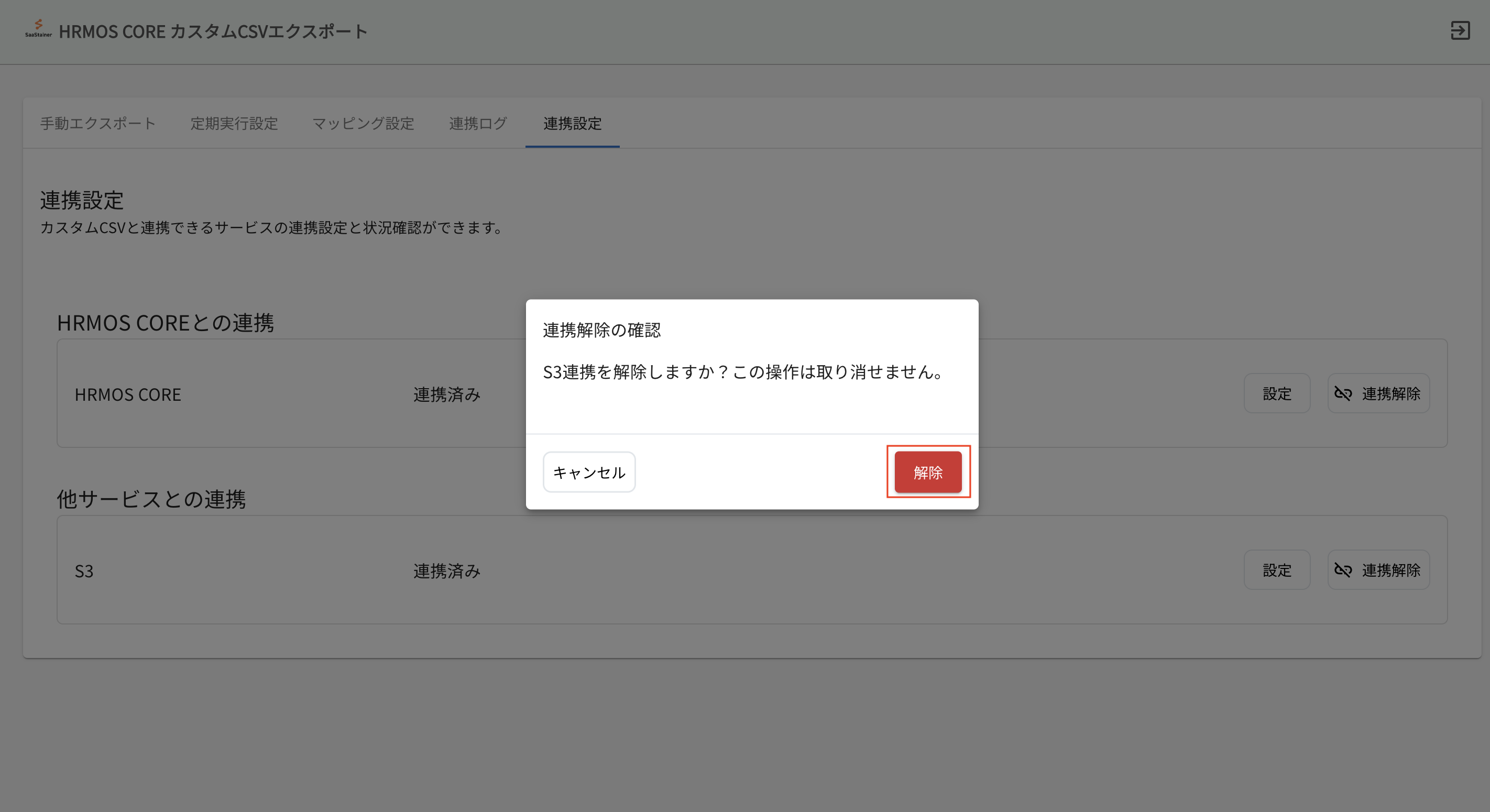Click 連携解除 label in HRMOS CORE row
1490x812 pixels.
1390,394
